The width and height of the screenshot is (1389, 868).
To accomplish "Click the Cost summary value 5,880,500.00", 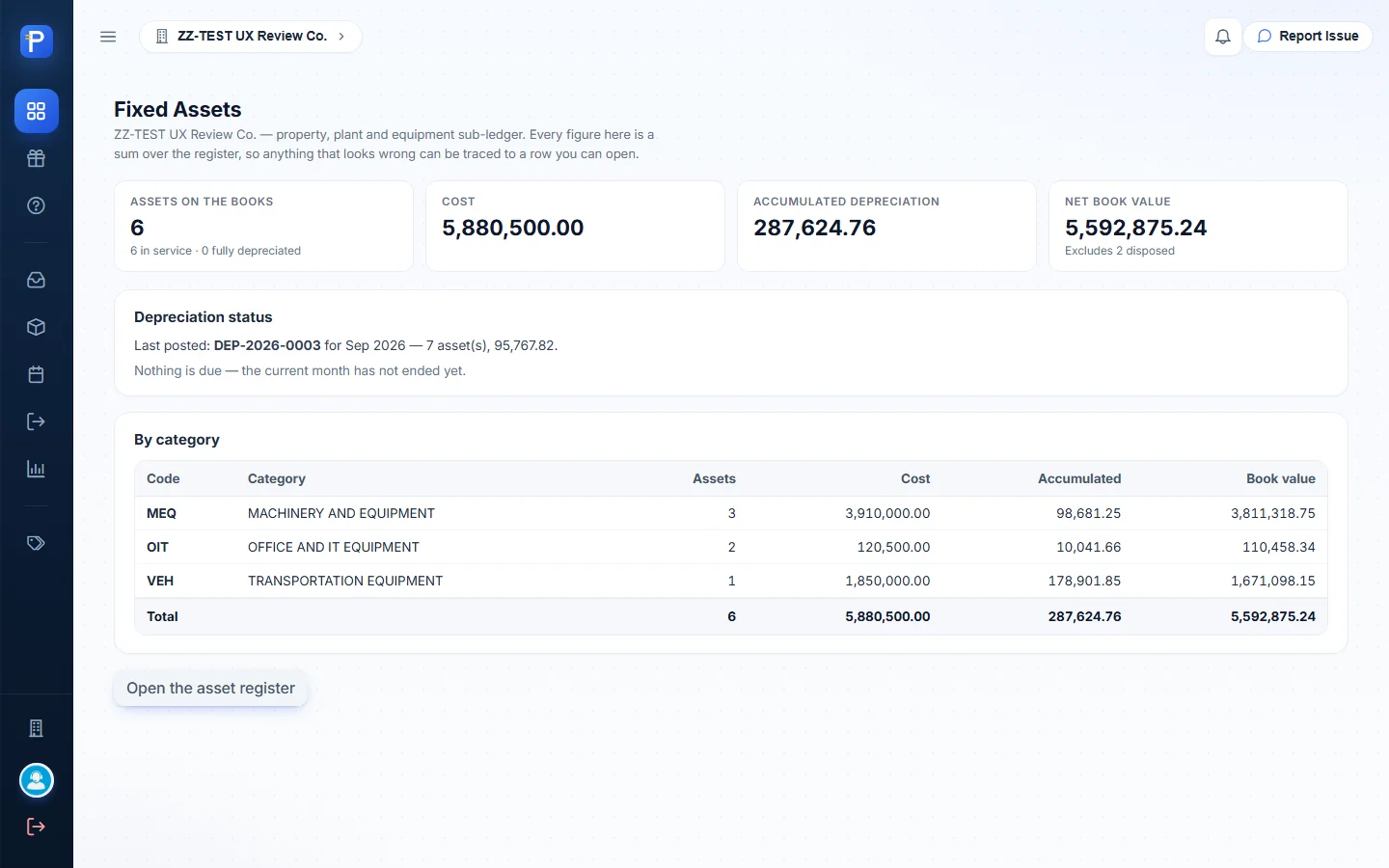I will click(513, 228).
